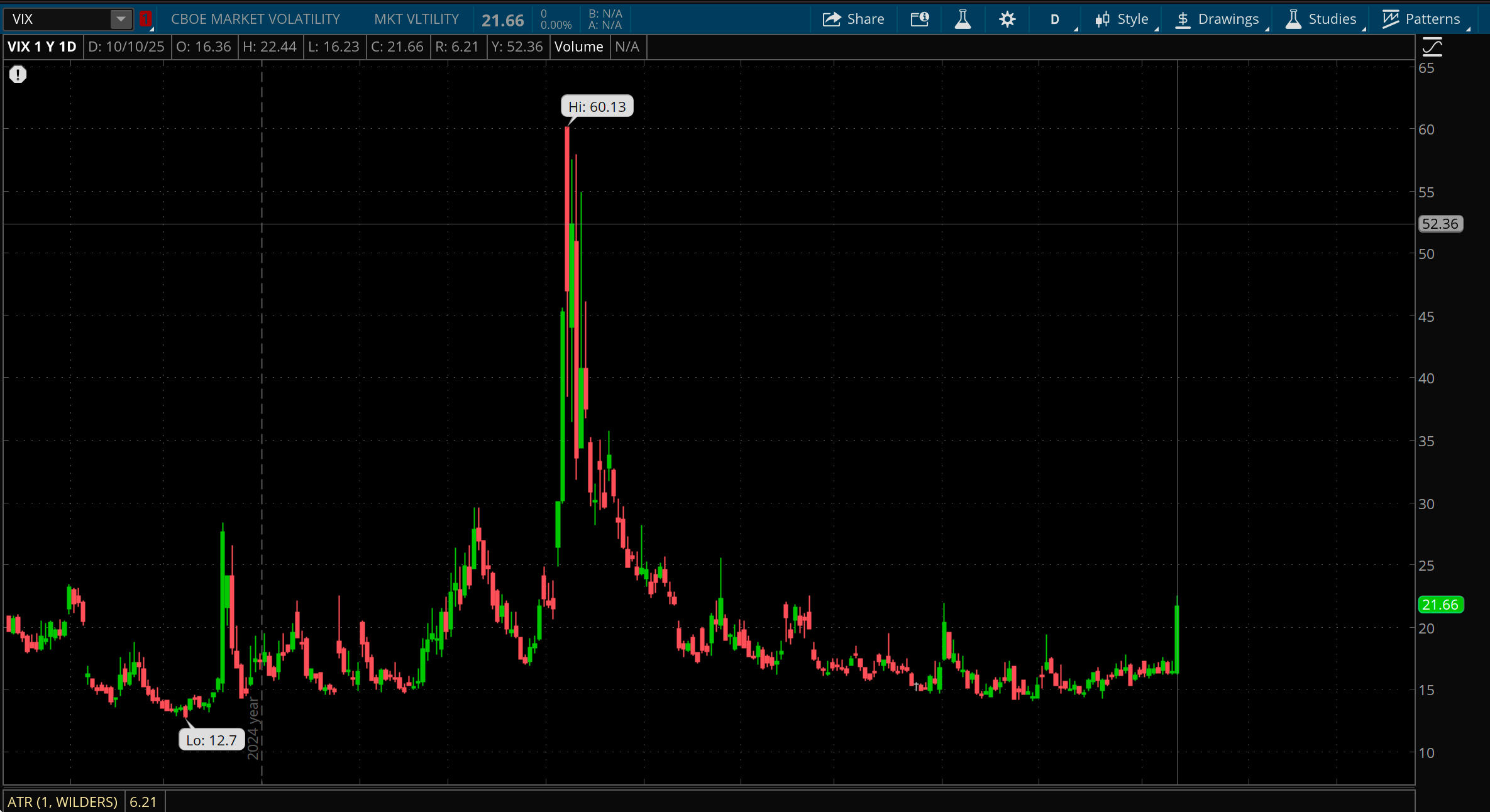Click the flask edit studies icon
1490x812 pixels.
click(x=963, y=19)
